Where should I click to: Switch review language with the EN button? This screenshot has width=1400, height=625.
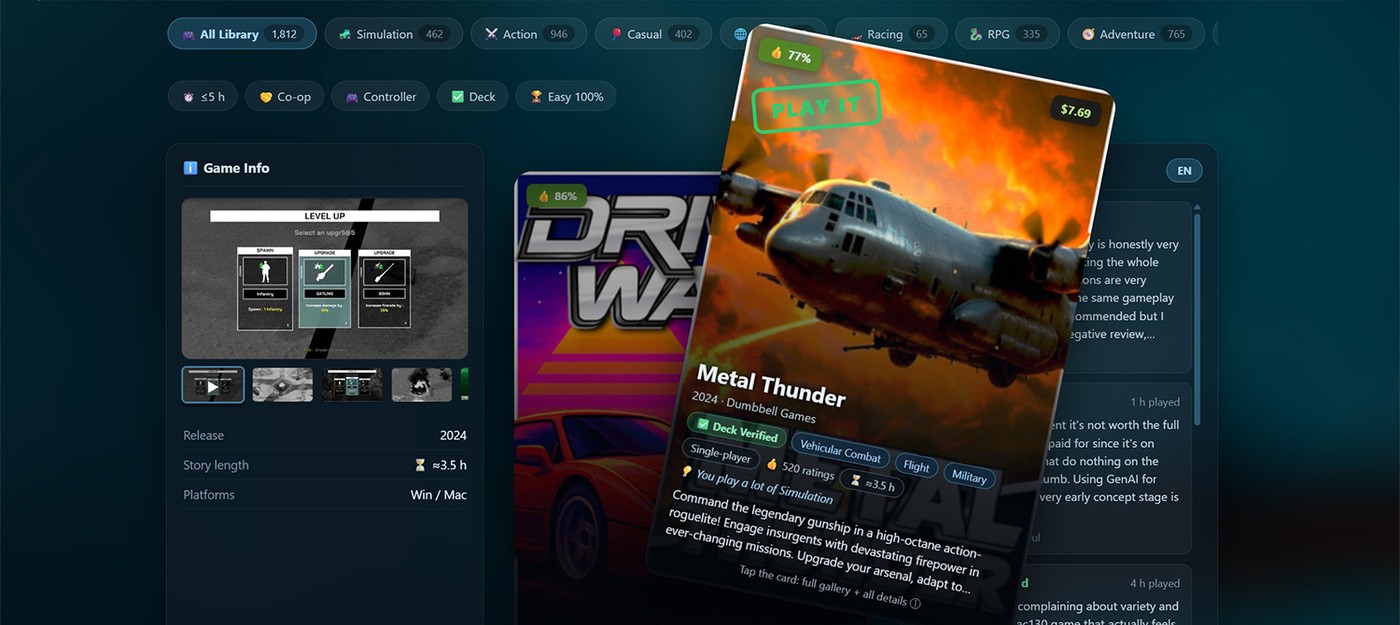point(1184,171)
